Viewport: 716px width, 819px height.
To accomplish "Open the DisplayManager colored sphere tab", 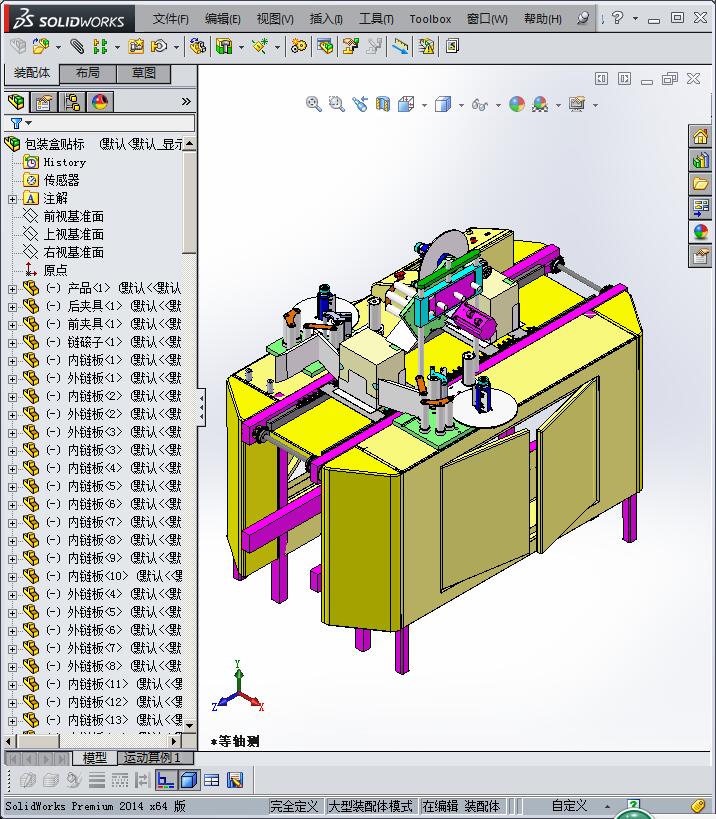I will pos(100,101).
